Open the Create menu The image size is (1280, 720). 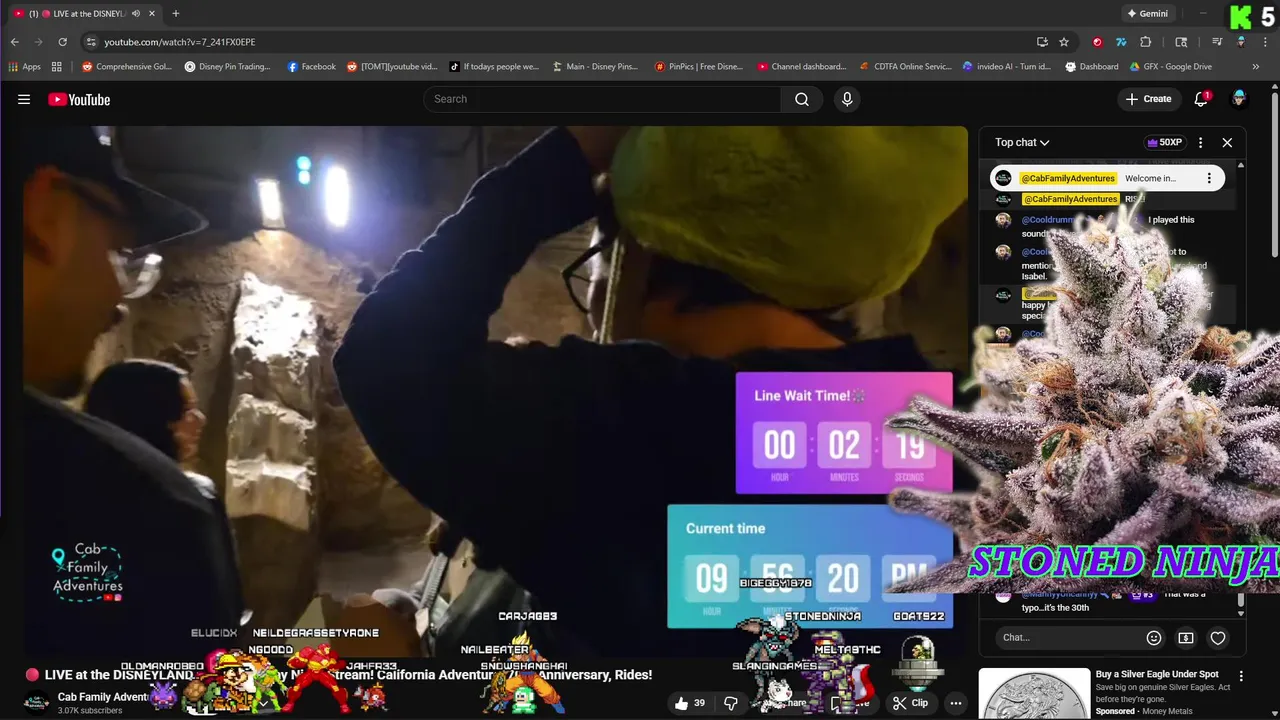click(1148, 99)
